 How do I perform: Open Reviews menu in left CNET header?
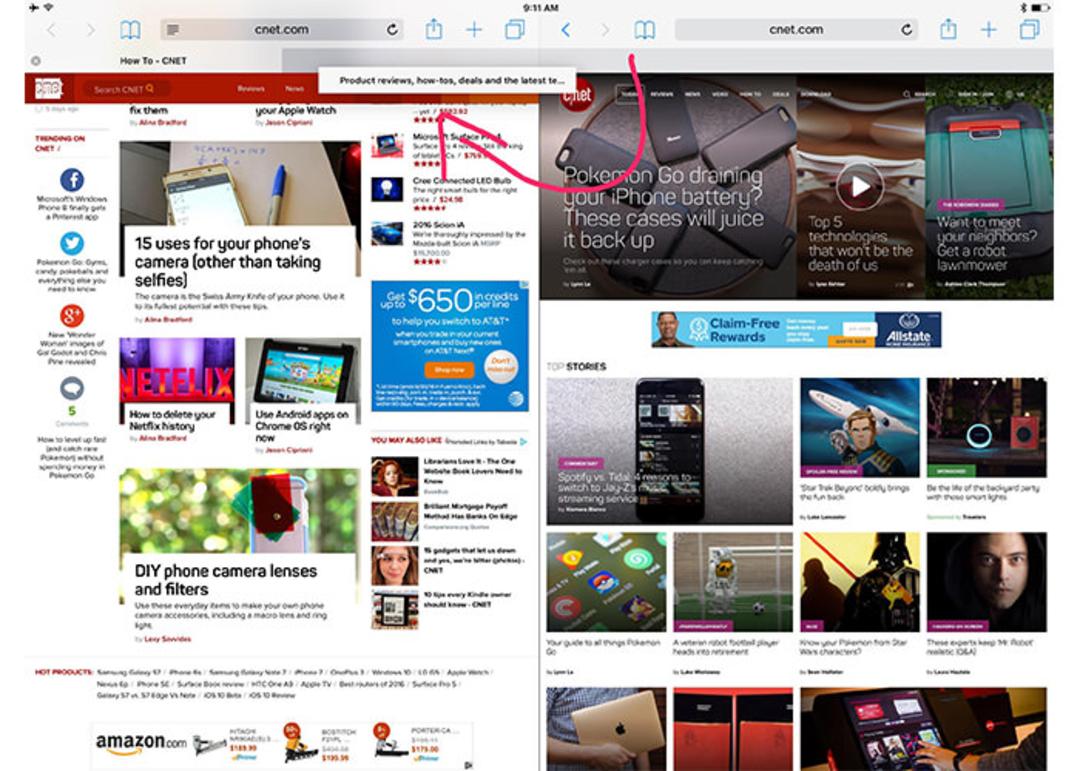tap(251, 89)
